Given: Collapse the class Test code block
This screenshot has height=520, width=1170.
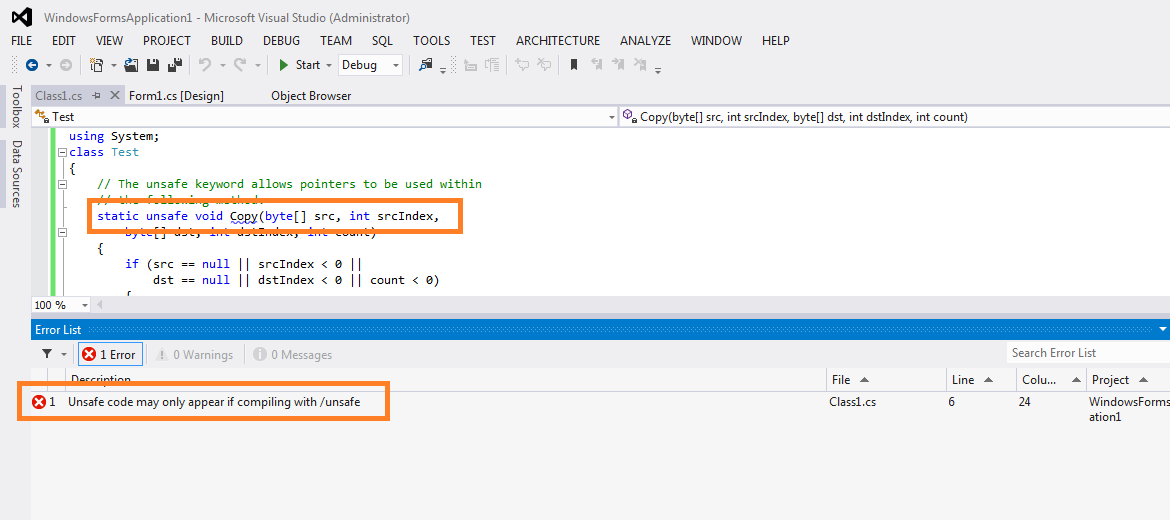Looking at the screenshot, I should click(x=61, y=153).
